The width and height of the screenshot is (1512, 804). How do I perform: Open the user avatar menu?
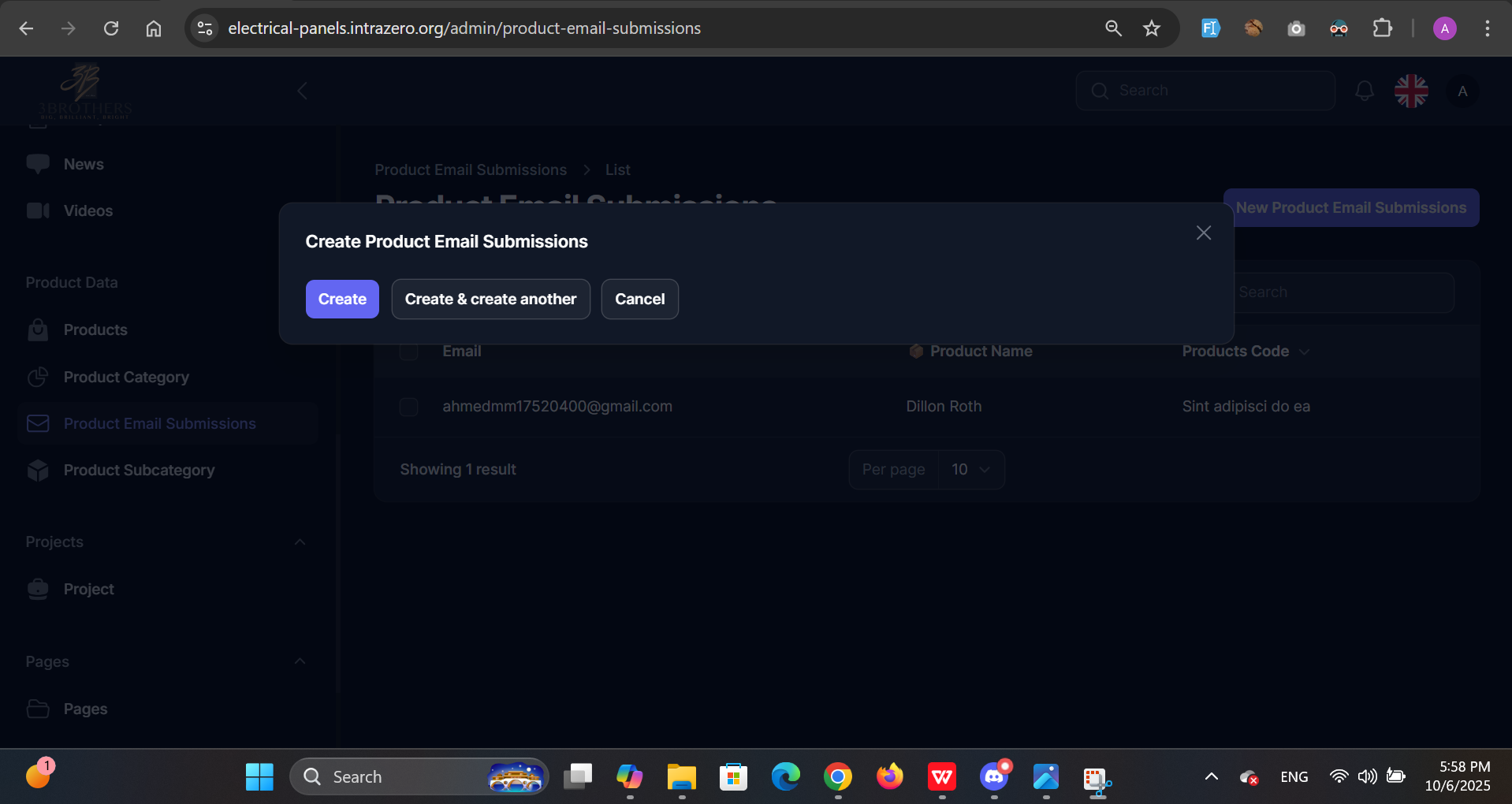[x=1462, y=91]
